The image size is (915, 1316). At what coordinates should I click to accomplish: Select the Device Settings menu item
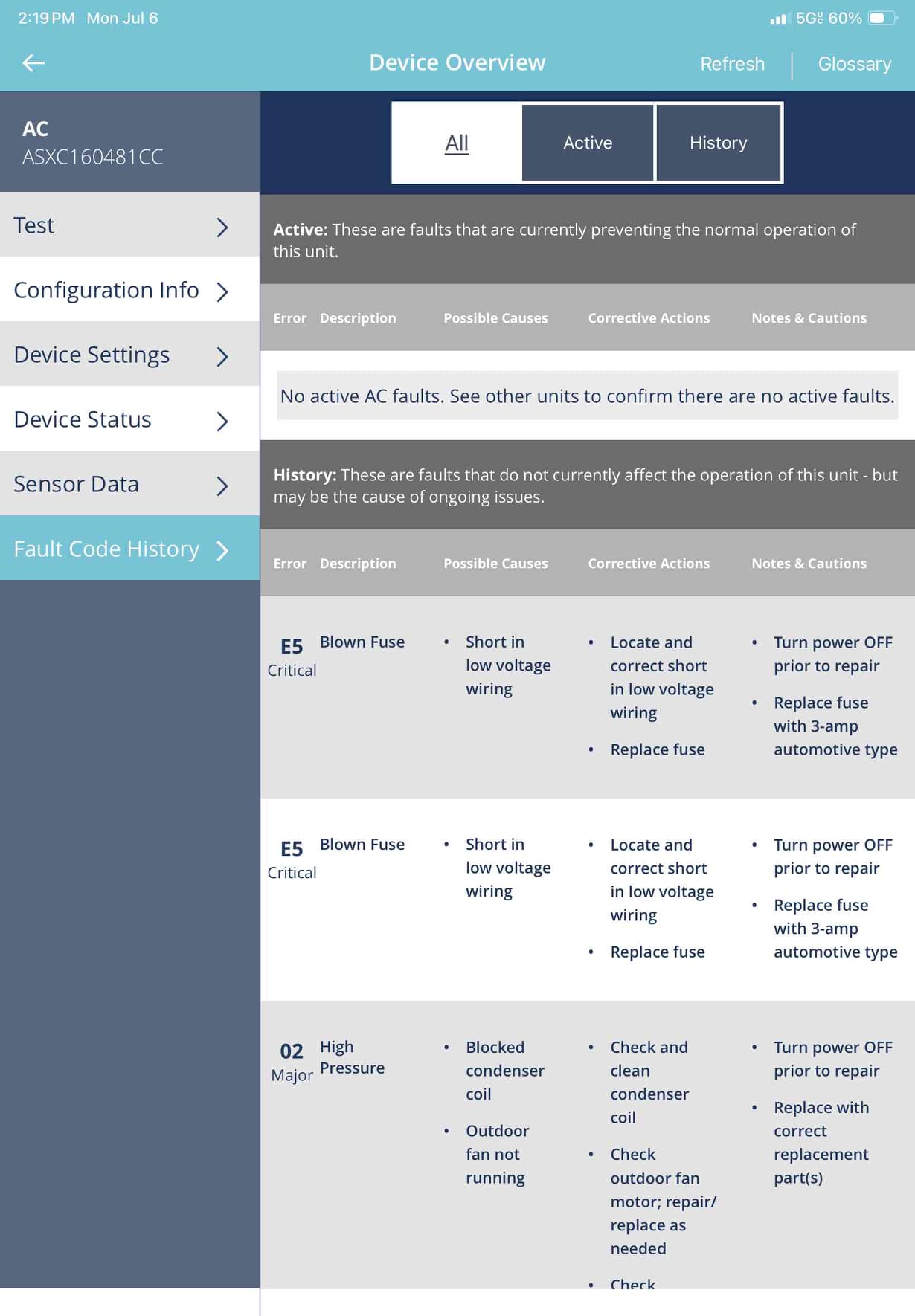[x=129, y=355]
